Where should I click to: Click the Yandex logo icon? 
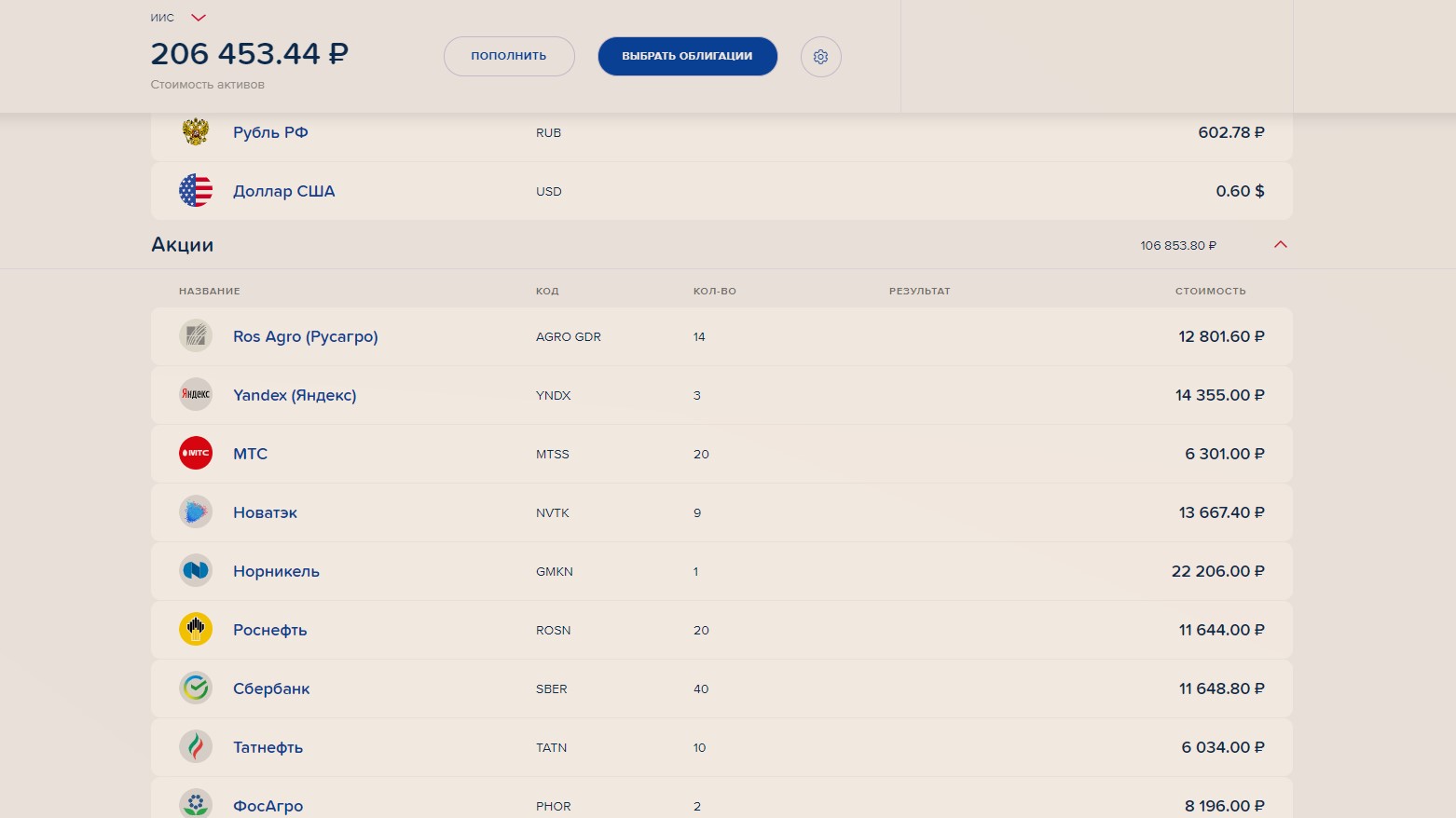click(196, 394)
